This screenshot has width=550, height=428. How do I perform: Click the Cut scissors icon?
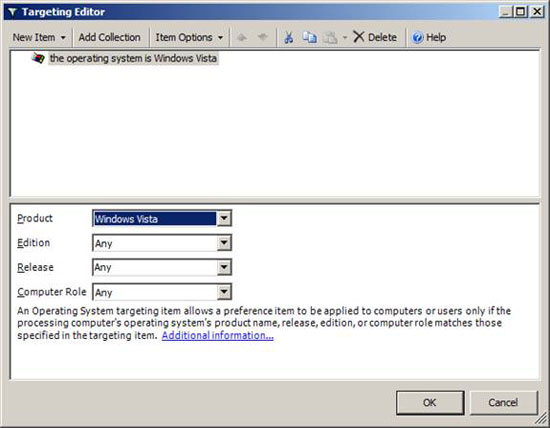[289, 37]
